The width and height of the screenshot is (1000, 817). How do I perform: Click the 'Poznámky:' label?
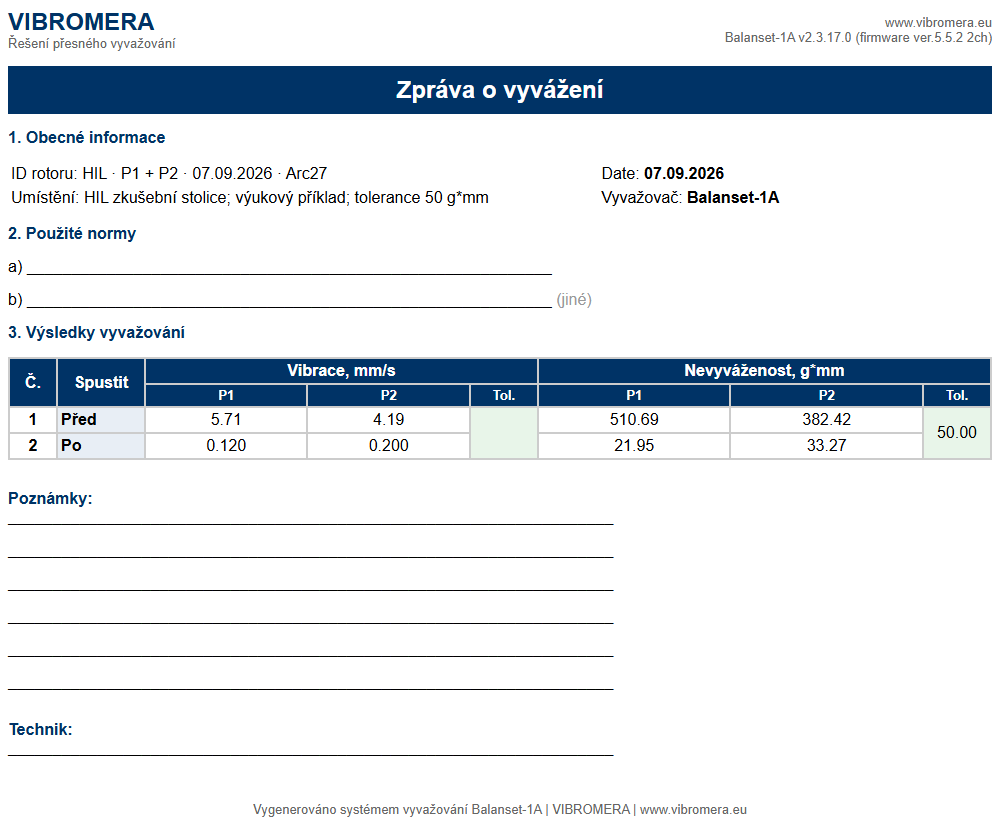50,499
